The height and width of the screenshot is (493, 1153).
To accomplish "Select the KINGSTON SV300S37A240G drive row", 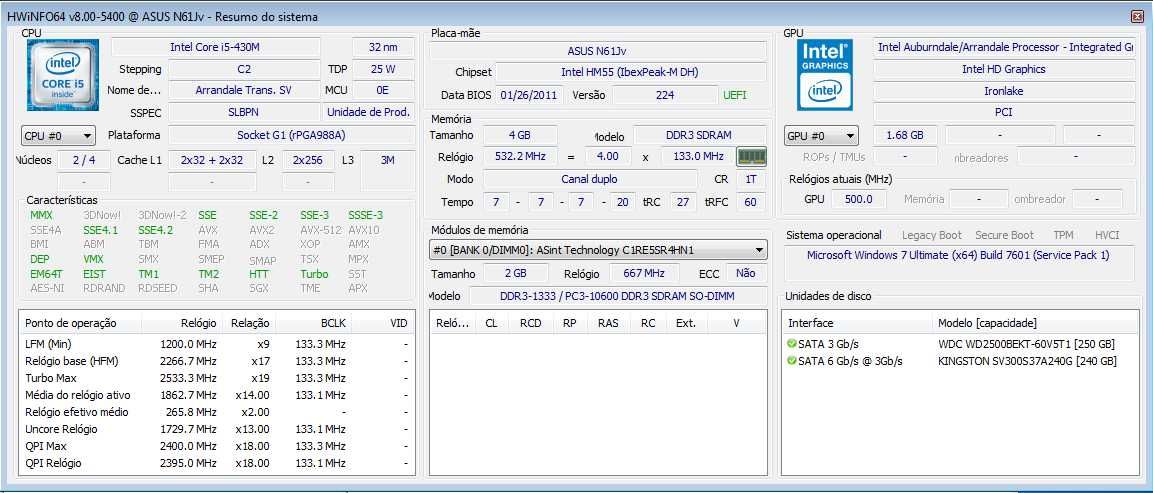I will coord(959,361).
